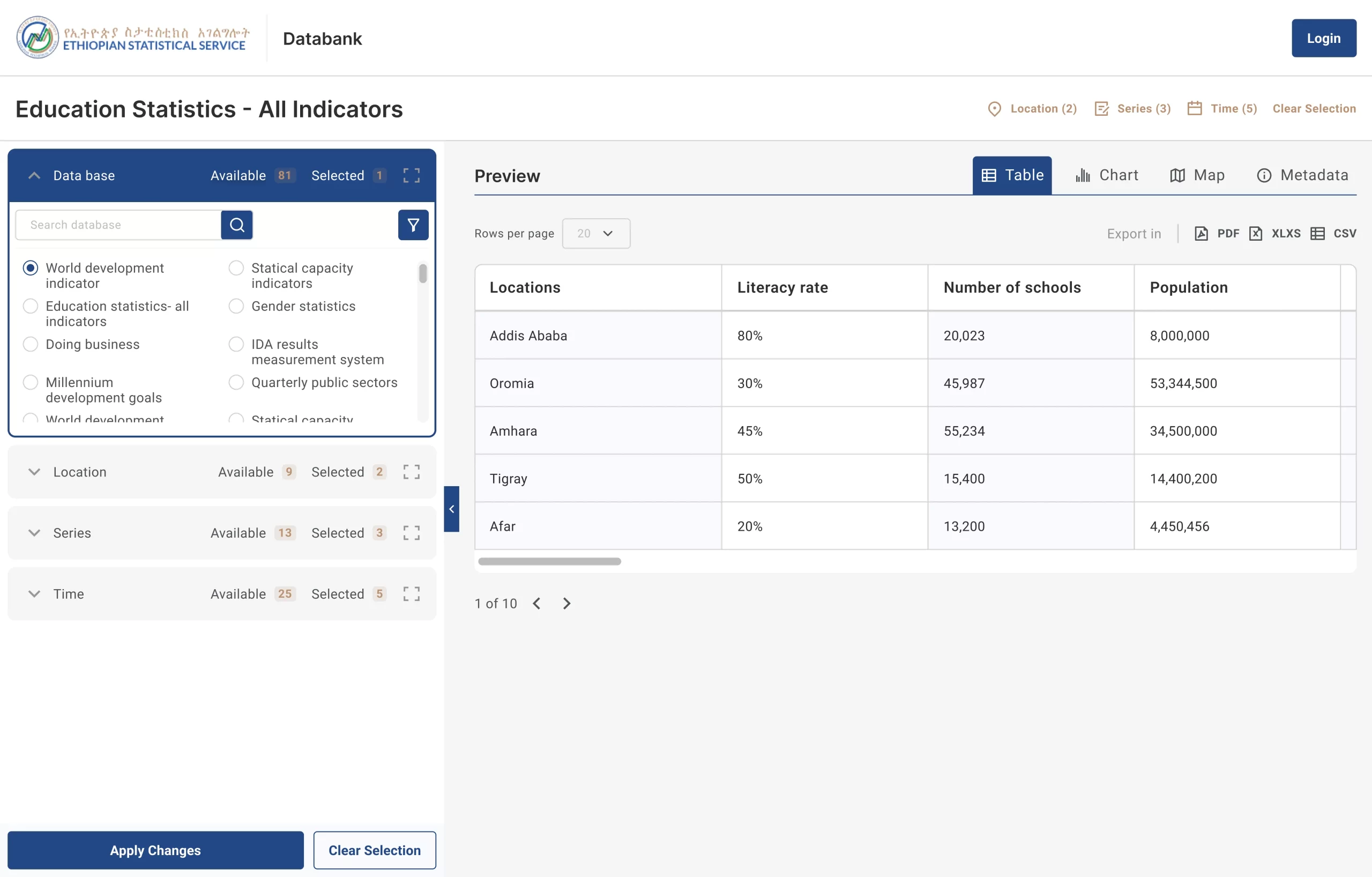Screen dimensions: 1372x877
Task: Expand Location panel to fullscreen
Action: 412,472
